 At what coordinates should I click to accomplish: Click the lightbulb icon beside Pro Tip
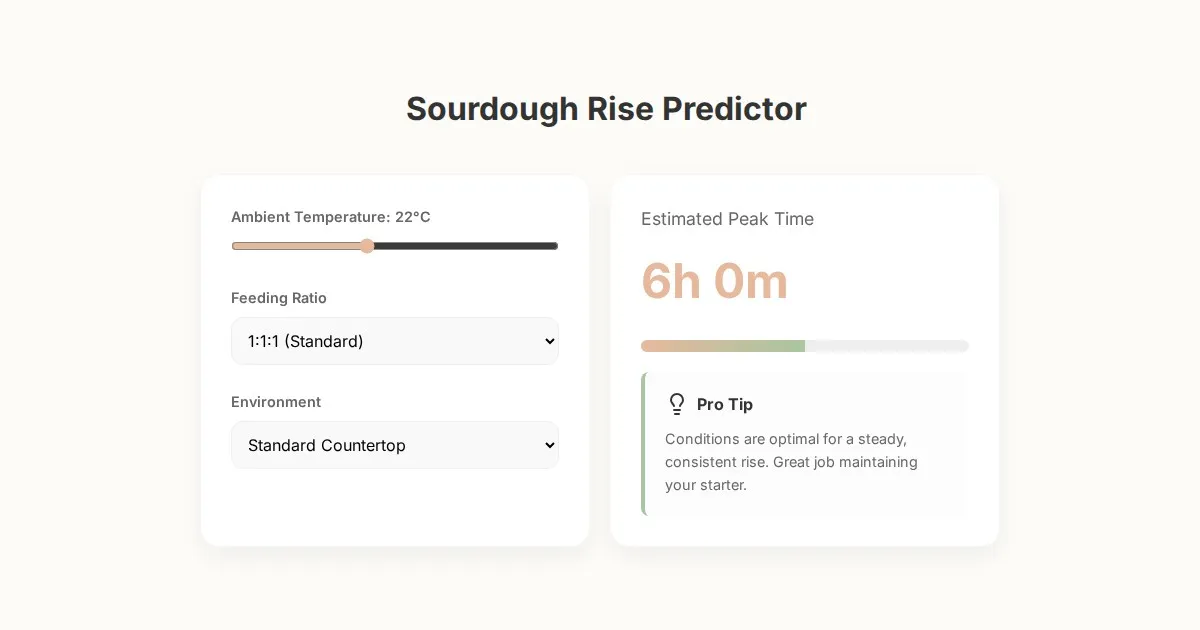(677, 404)
